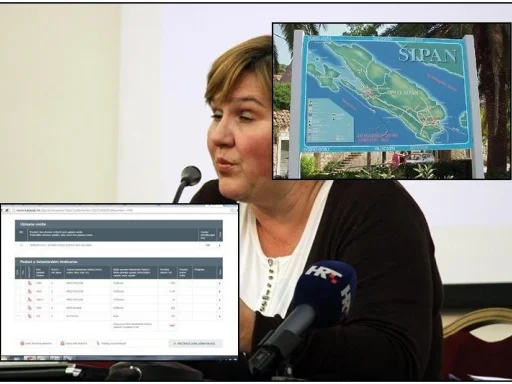
Task: Click the middle red icon below the table
Action: [x=62, y=343]
